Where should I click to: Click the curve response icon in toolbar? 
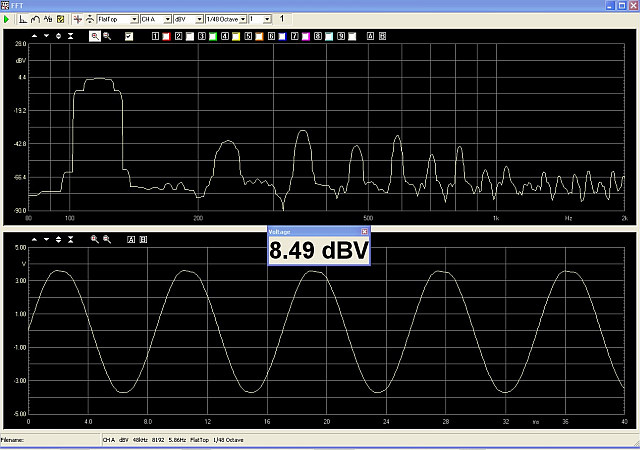click(x=36, y=19)
